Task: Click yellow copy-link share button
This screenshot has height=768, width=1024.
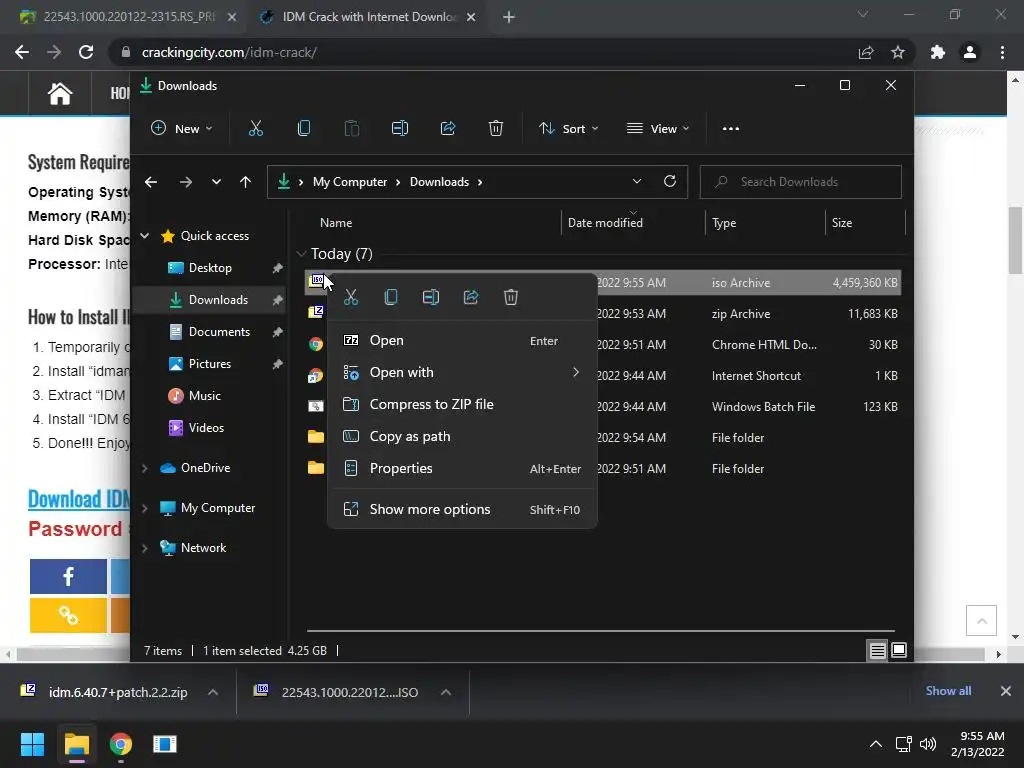Action: (x=68, y=615)
